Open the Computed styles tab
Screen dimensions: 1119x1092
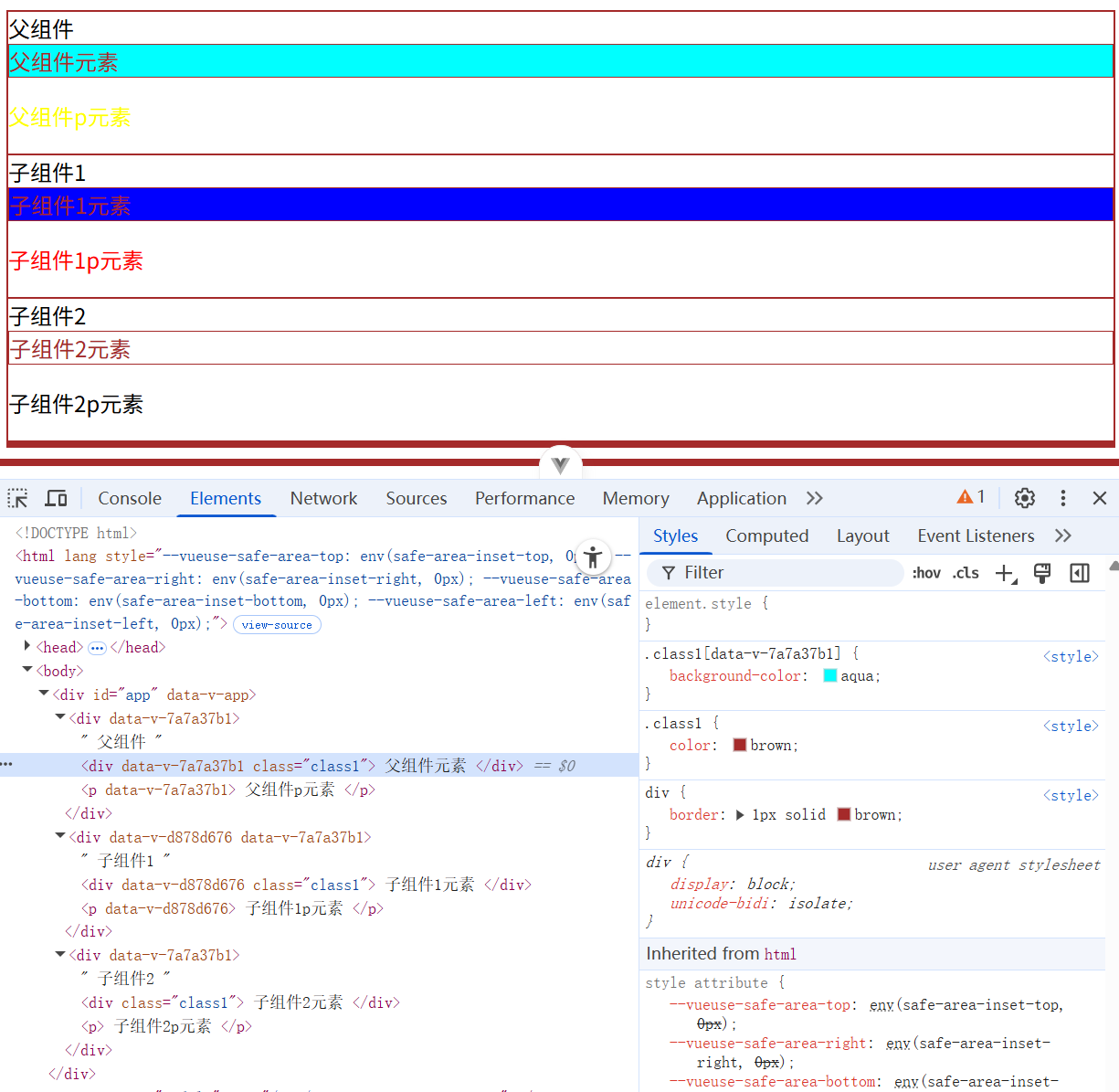click(x=766, y=536)
